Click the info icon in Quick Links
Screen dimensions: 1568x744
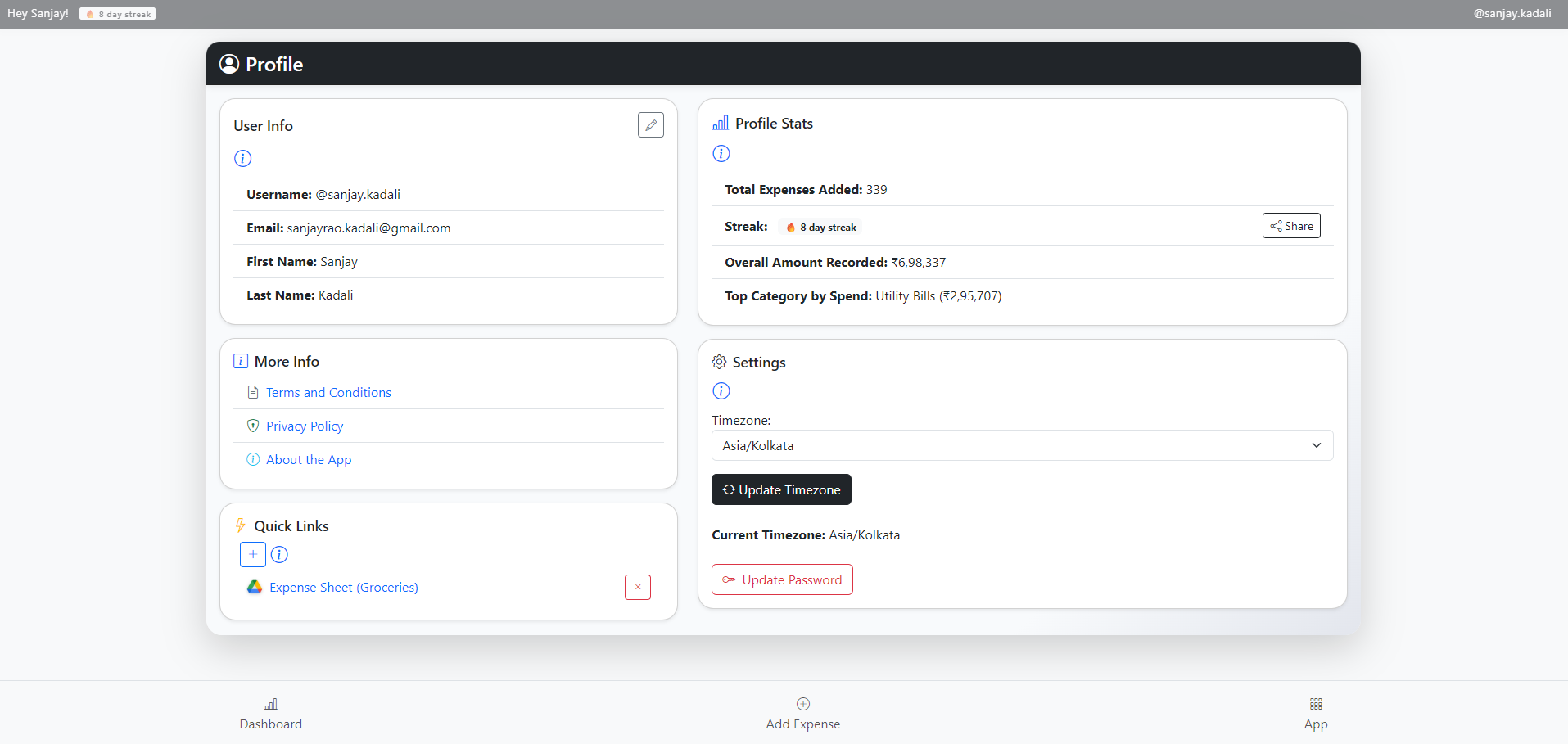(279, 555)
